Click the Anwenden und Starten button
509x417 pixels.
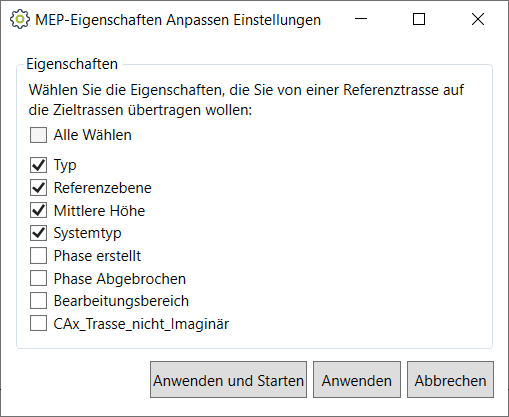228,380
